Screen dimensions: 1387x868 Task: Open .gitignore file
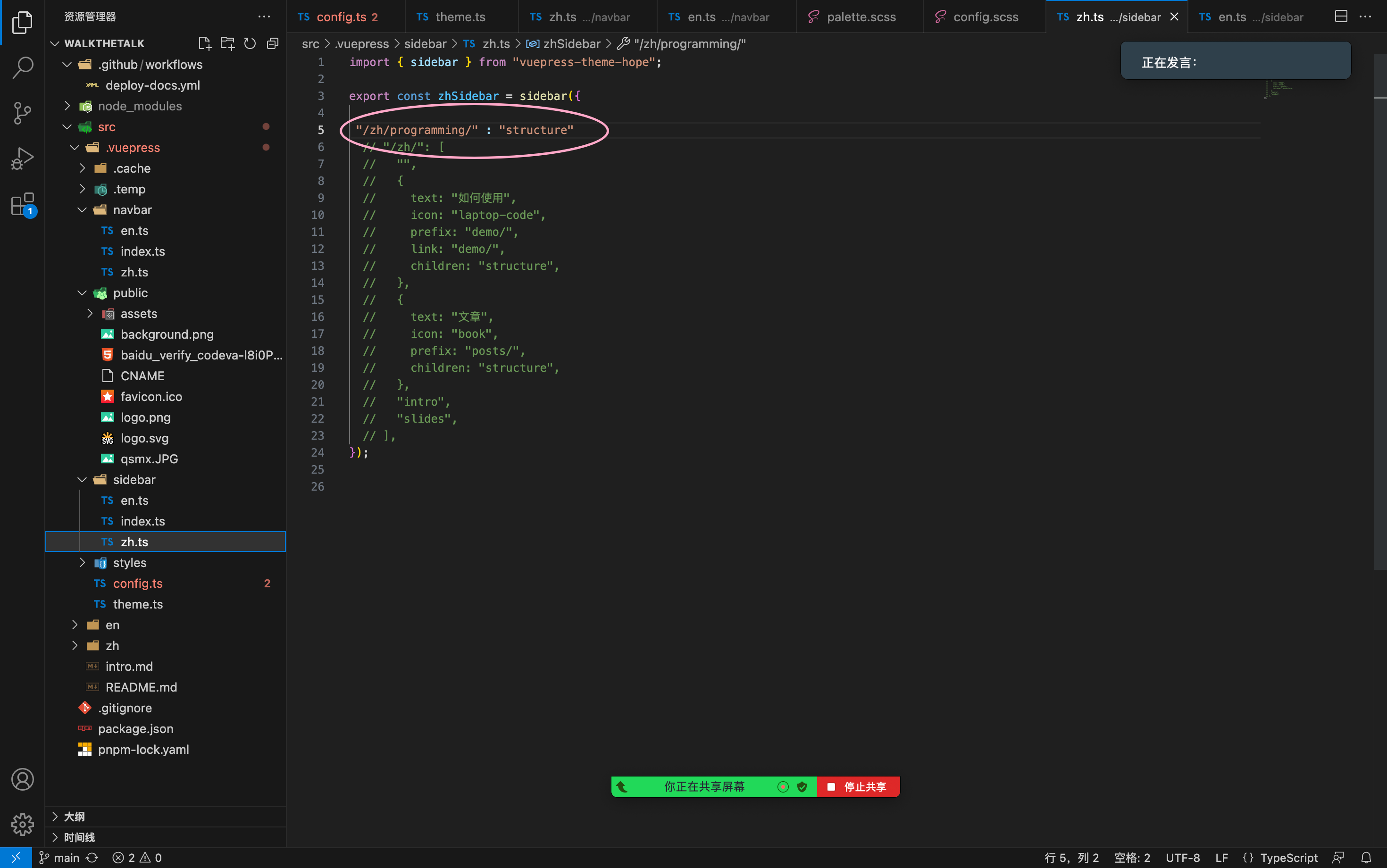coord(165,708)
